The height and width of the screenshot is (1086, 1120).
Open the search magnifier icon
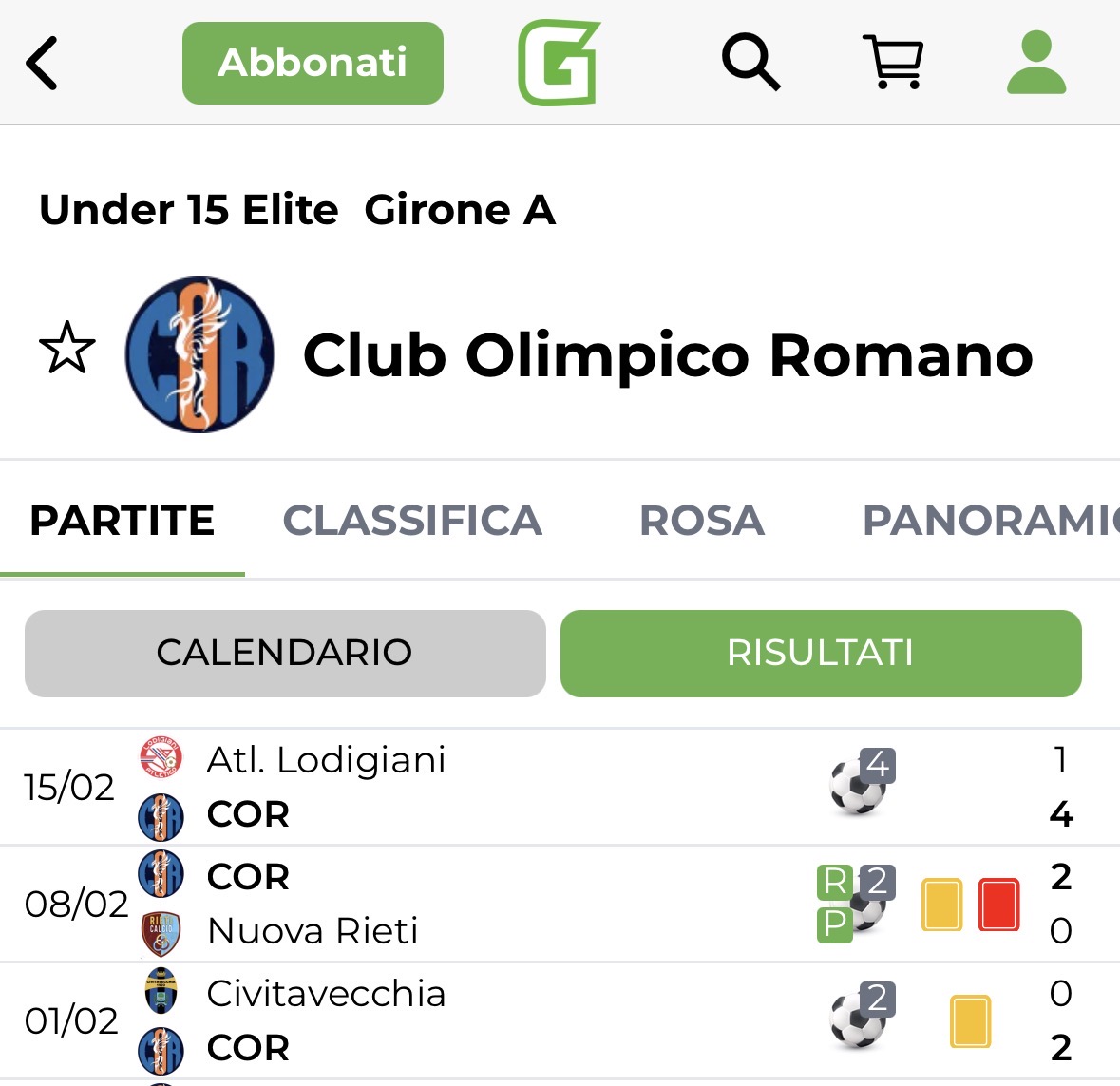click(750, 63)
